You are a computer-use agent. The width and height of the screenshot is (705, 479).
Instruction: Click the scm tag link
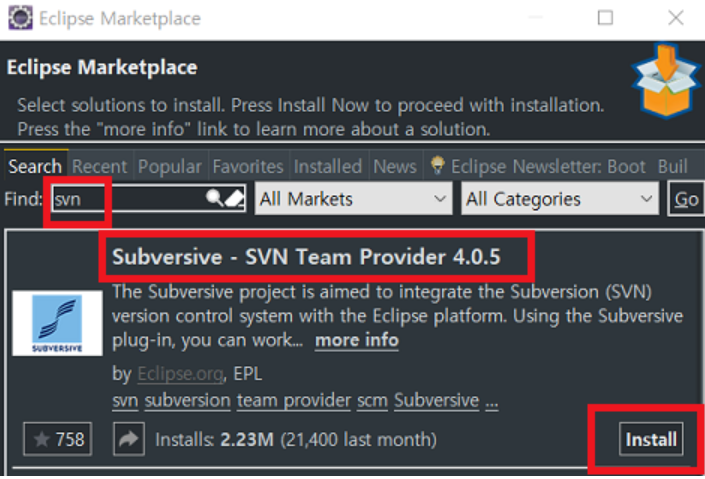coord(372,400)
